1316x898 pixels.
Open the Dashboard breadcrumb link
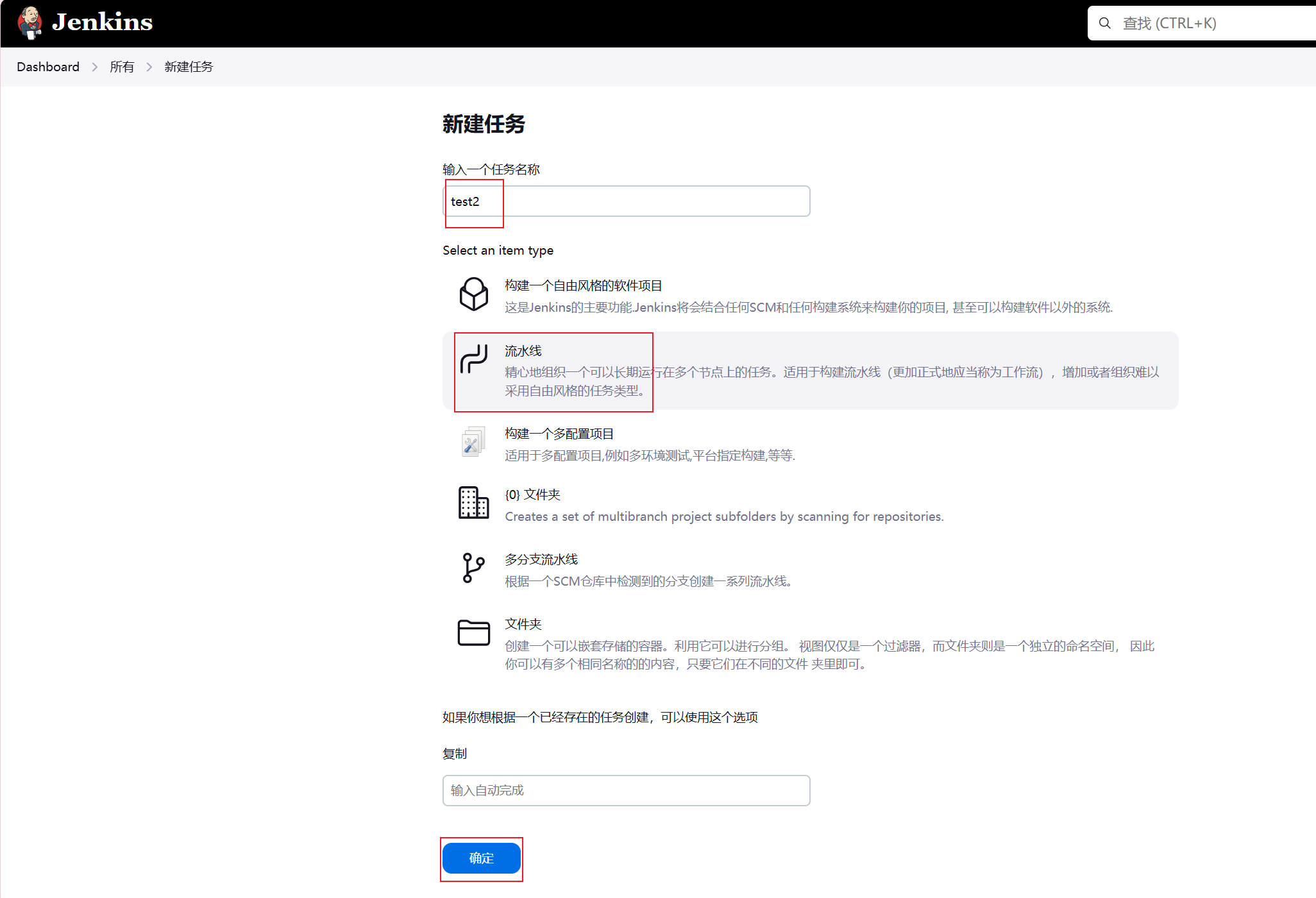point(48,67)
